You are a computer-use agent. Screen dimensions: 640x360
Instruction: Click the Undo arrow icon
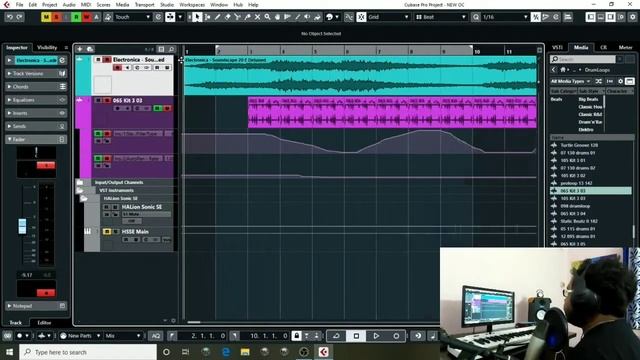pyautogui.click(x=9, y=17)
